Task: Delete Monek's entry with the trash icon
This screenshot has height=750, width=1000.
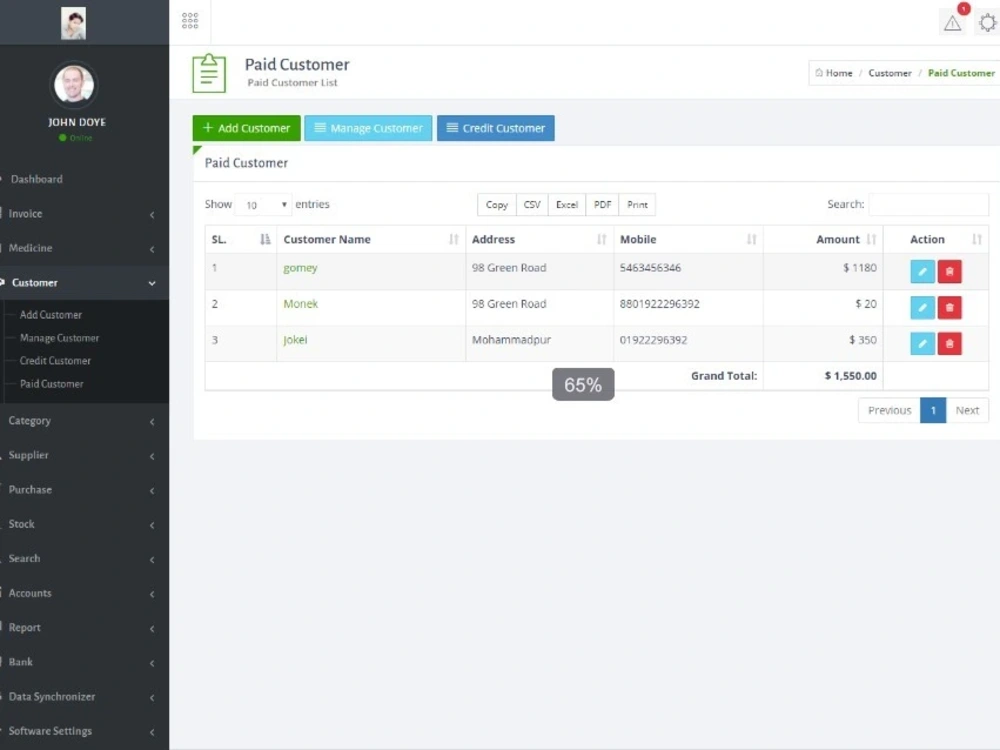Action: (x=949, y=307)
